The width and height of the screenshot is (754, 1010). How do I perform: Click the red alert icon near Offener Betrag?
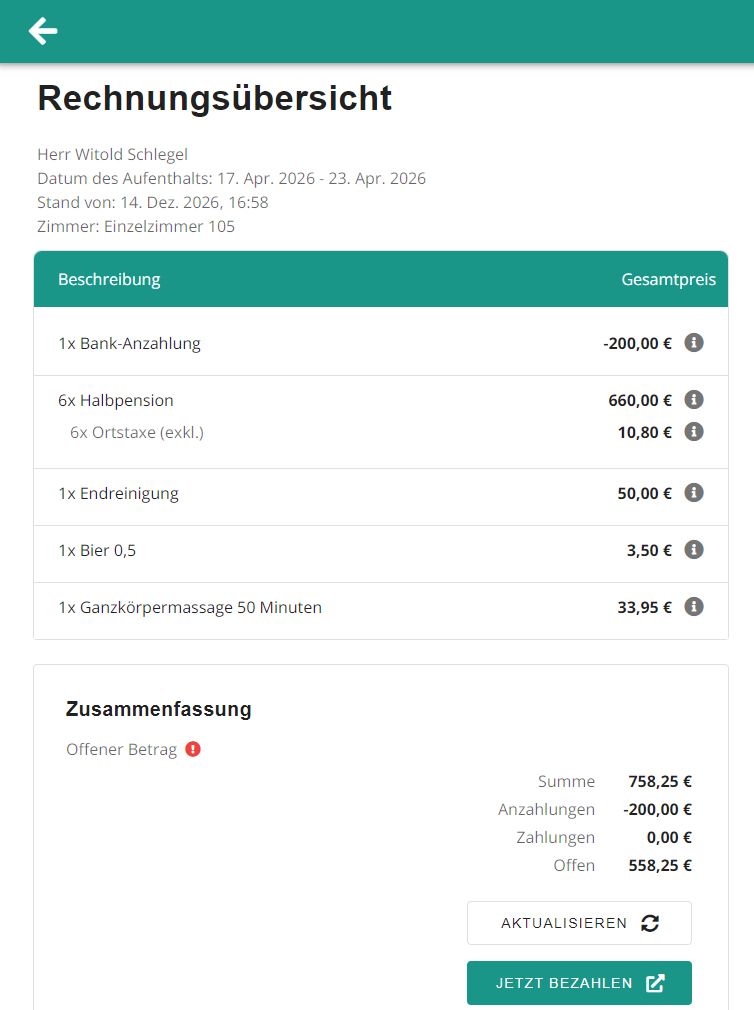pyautogui.click(x=194, y=748)
